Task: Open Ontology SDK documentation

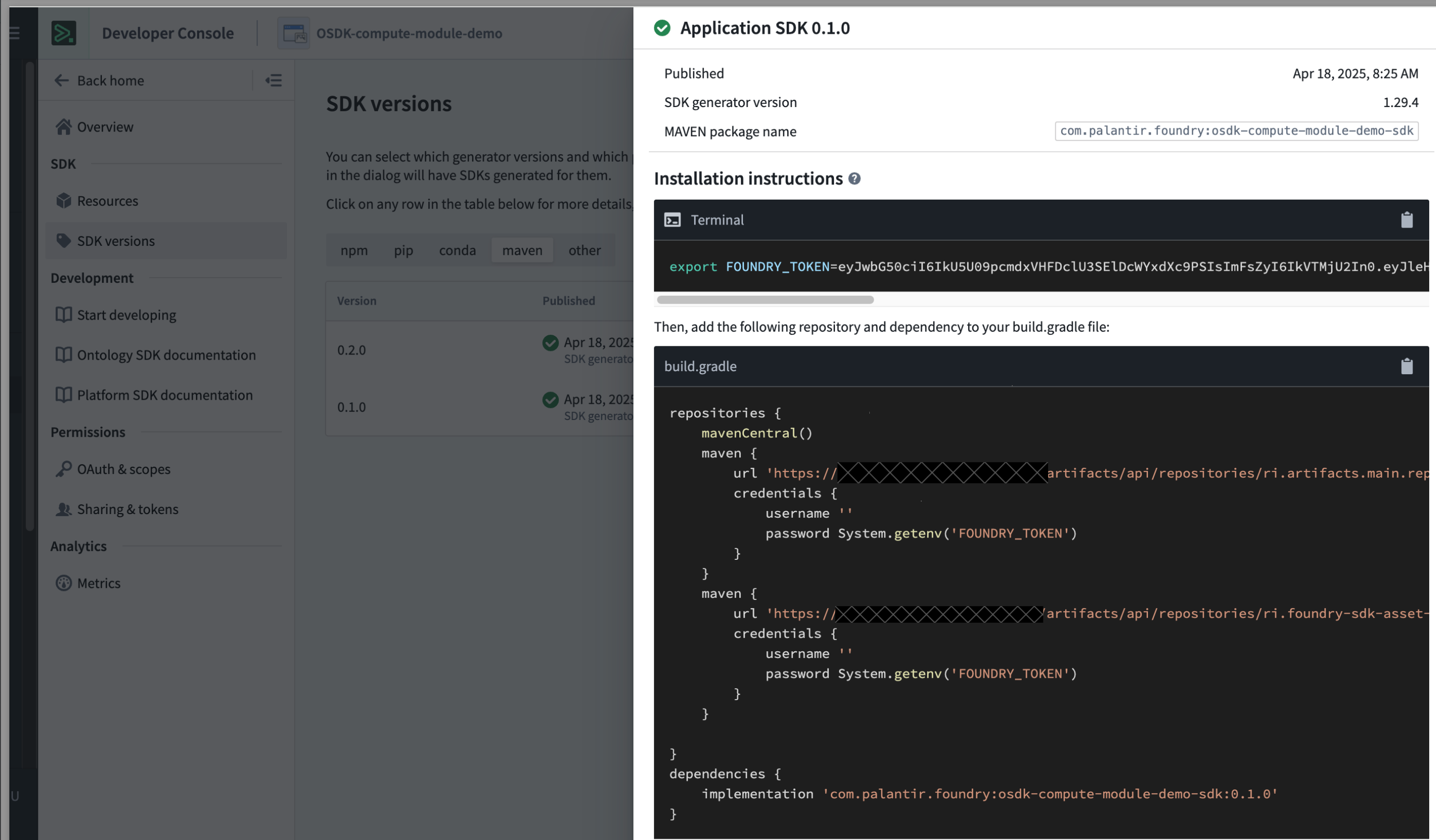Action: tap(166, 355)
